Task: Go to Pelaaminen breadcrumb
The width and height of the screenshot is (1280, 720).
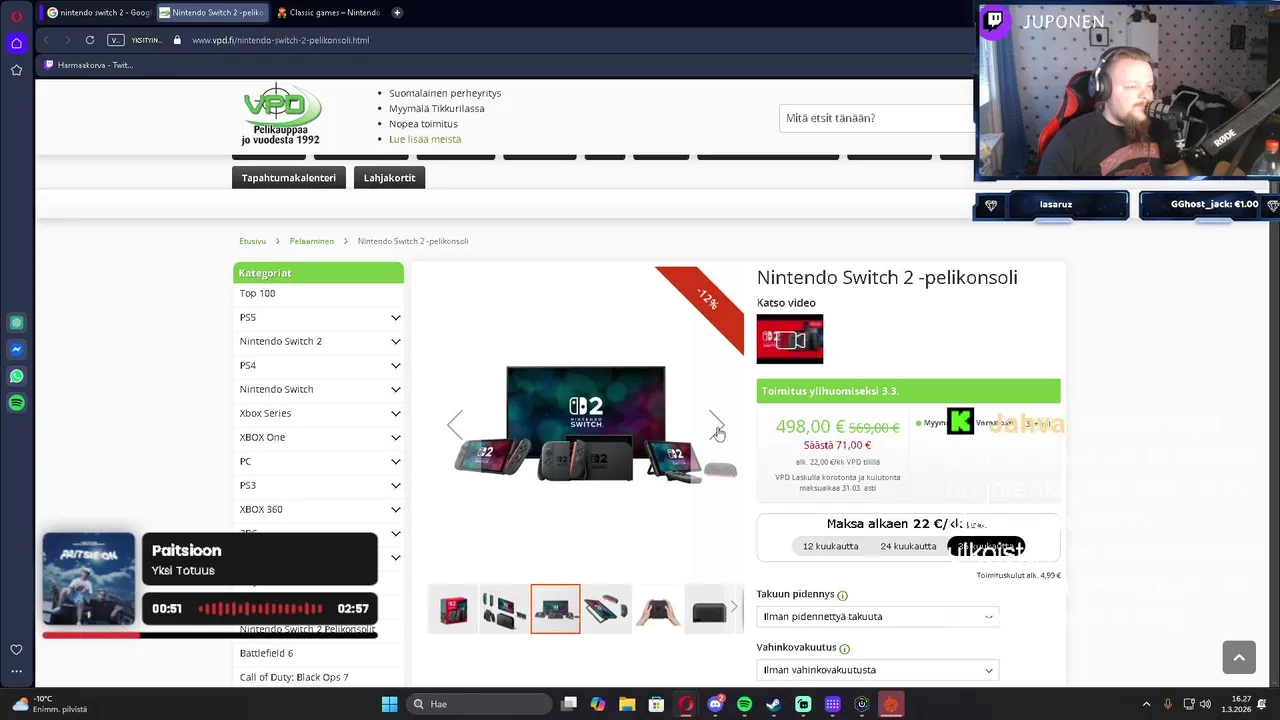Action: coord(312,241)
